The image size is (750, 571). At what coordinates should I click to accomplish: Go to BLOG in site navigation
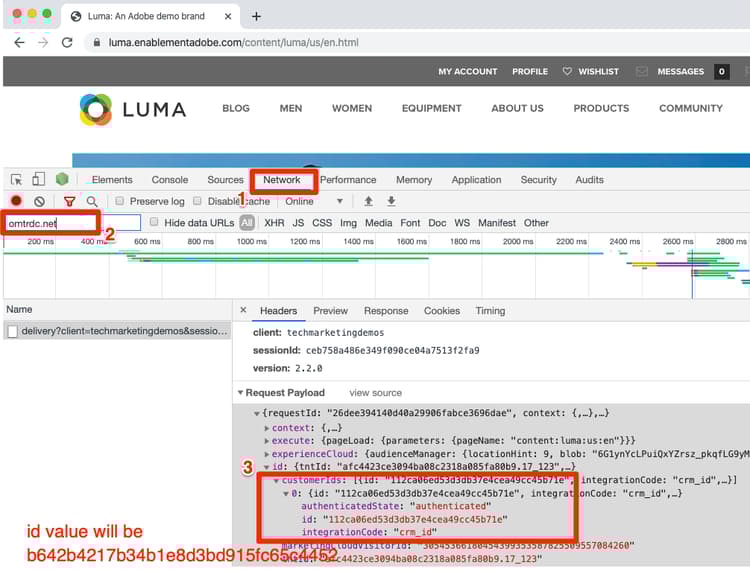click(236, 108)
